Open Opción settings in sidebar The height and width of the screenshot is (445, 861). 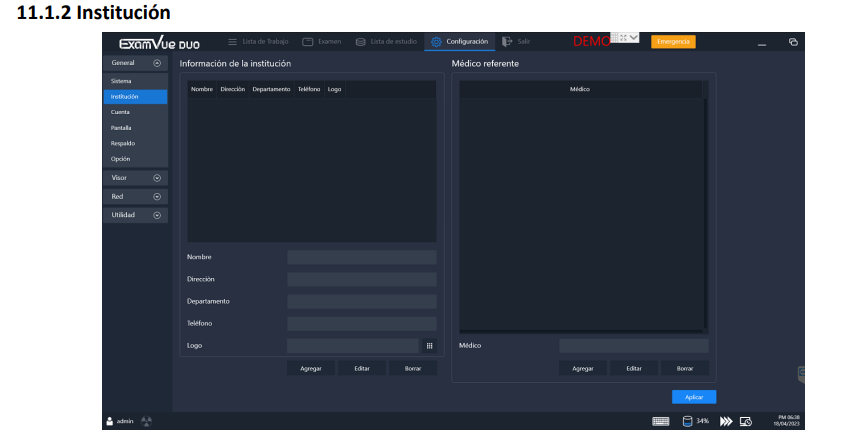(136, 159)
